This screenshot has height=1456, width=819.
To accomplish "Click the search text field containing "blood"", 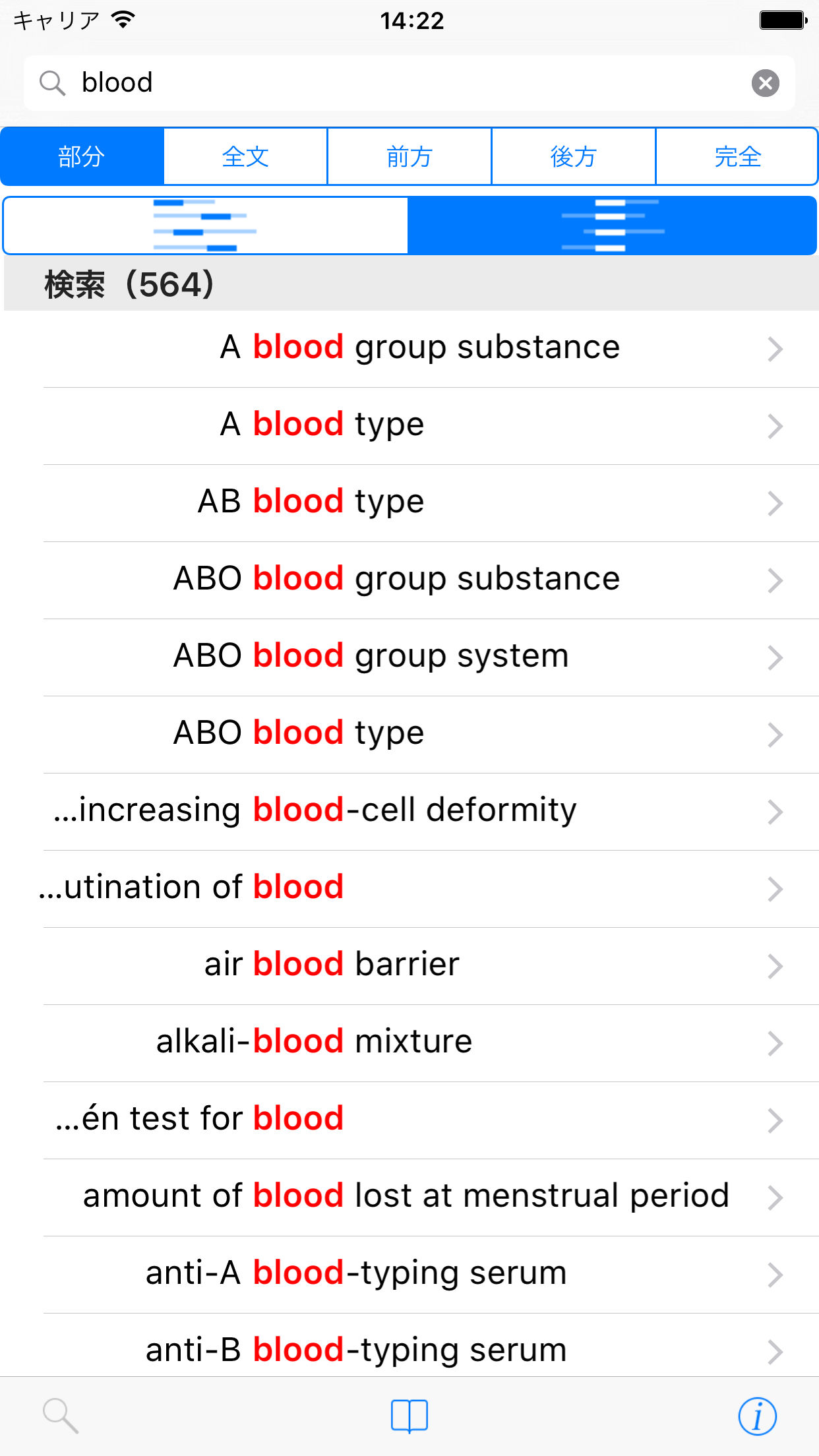I will point(409,83).
